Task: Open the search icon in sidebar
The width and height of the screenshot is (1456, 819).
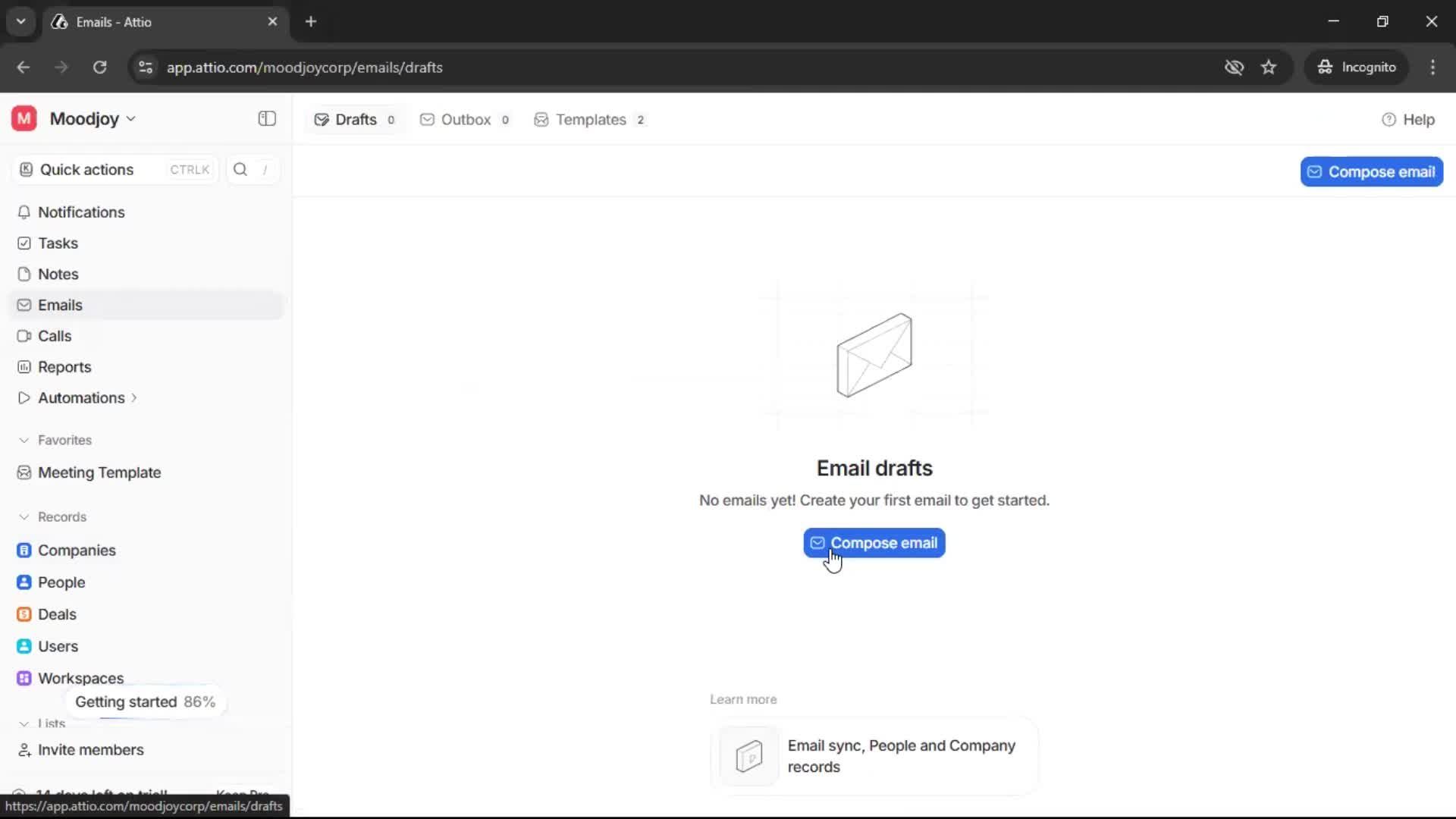Action: [240, 170]
